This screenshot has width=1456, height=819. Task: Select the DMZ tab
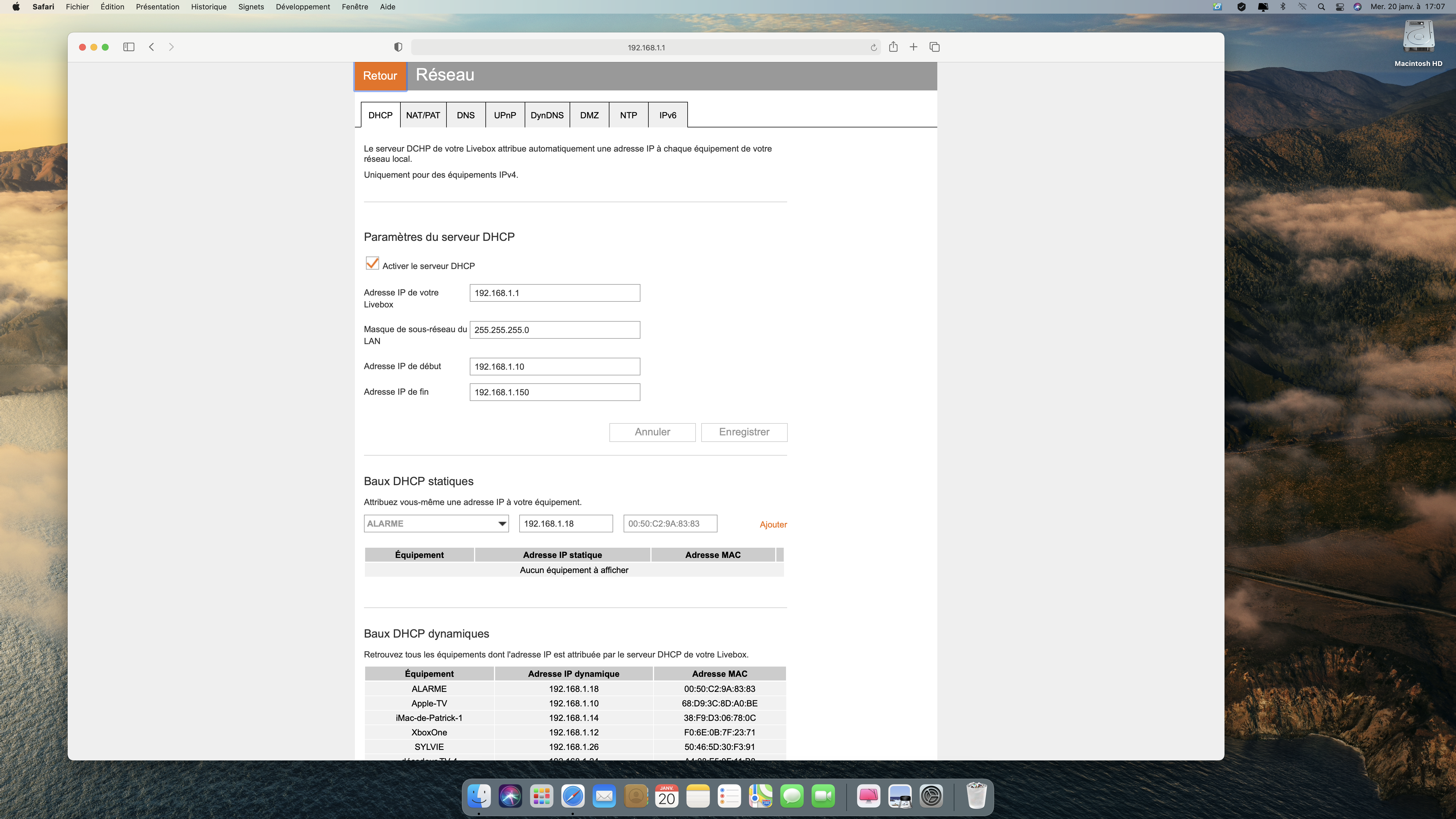click(x=589, y=115)
